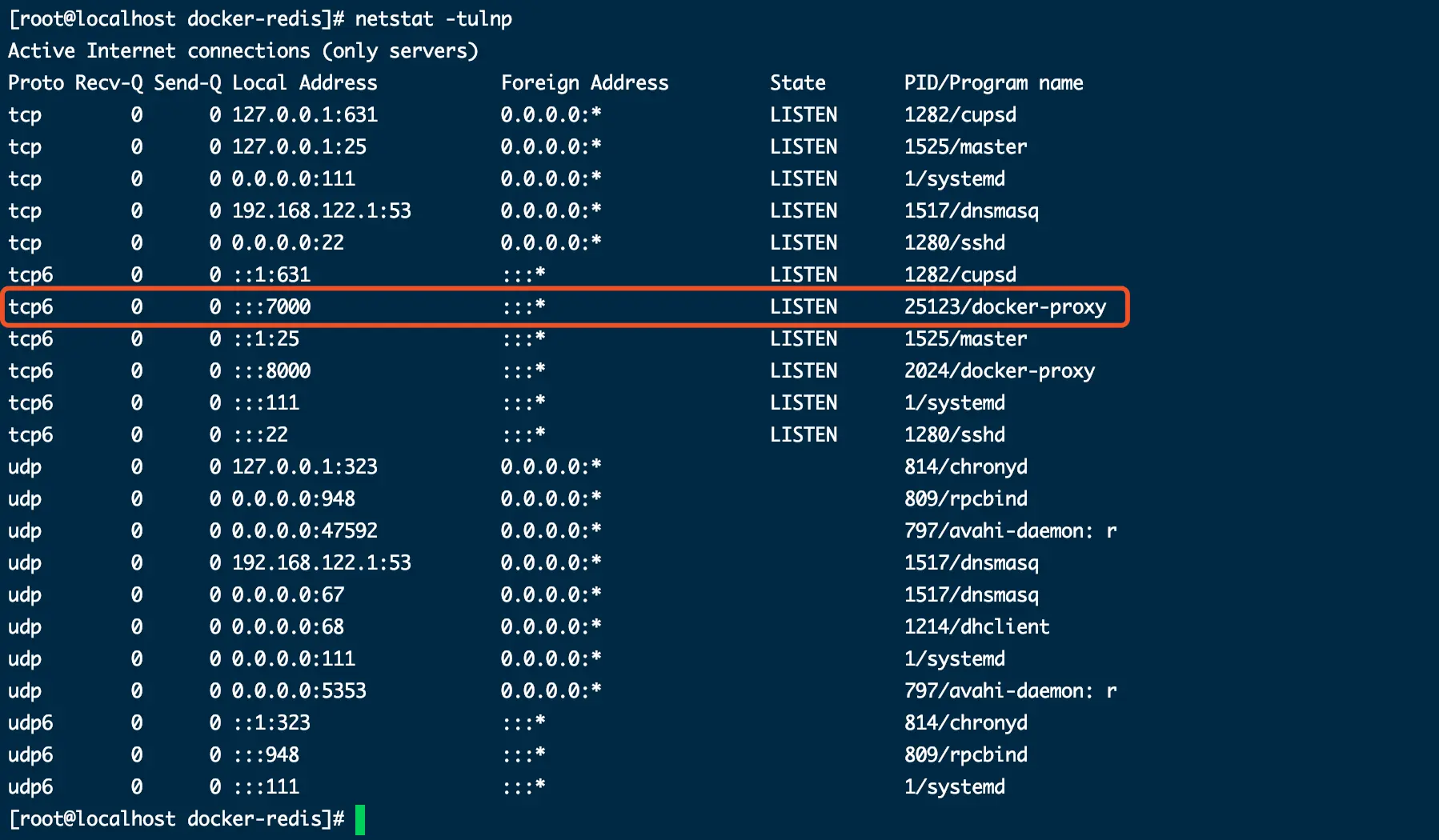
Task: Click tcp6 local address ::1:25
Action: [x=267, y=339]
